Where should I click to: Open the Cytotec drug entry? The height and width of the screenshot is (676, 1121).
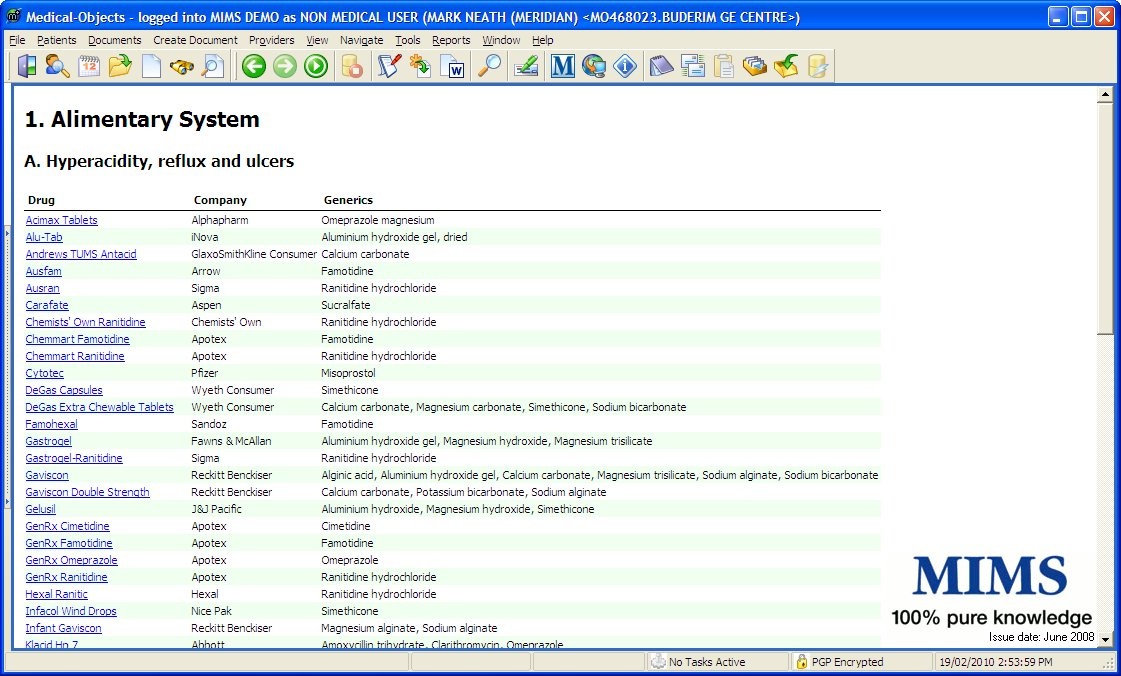click(x=44, y=373)
